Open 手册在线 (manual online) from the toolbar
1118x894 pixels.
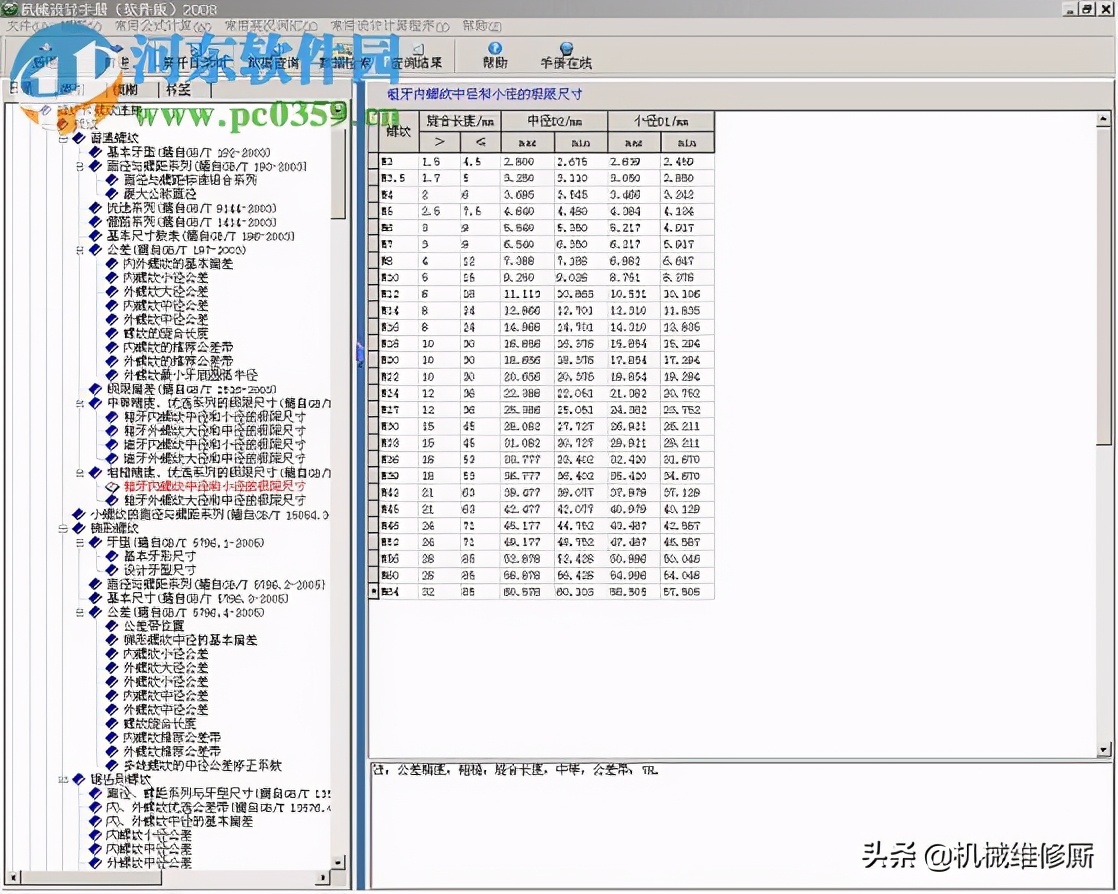pos(566,54)
